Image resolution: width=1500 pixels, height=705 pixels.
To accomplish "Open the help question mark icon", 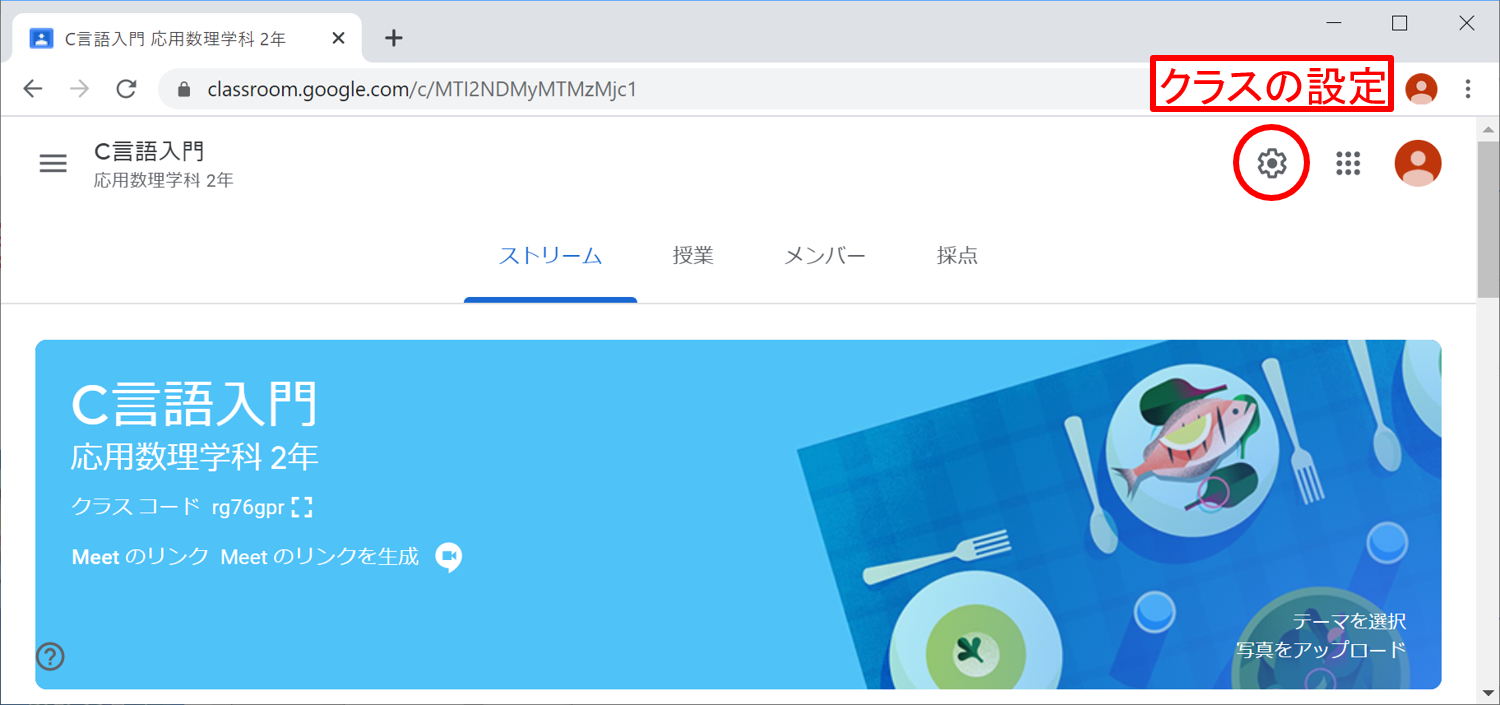I will [x=50, y=657].
